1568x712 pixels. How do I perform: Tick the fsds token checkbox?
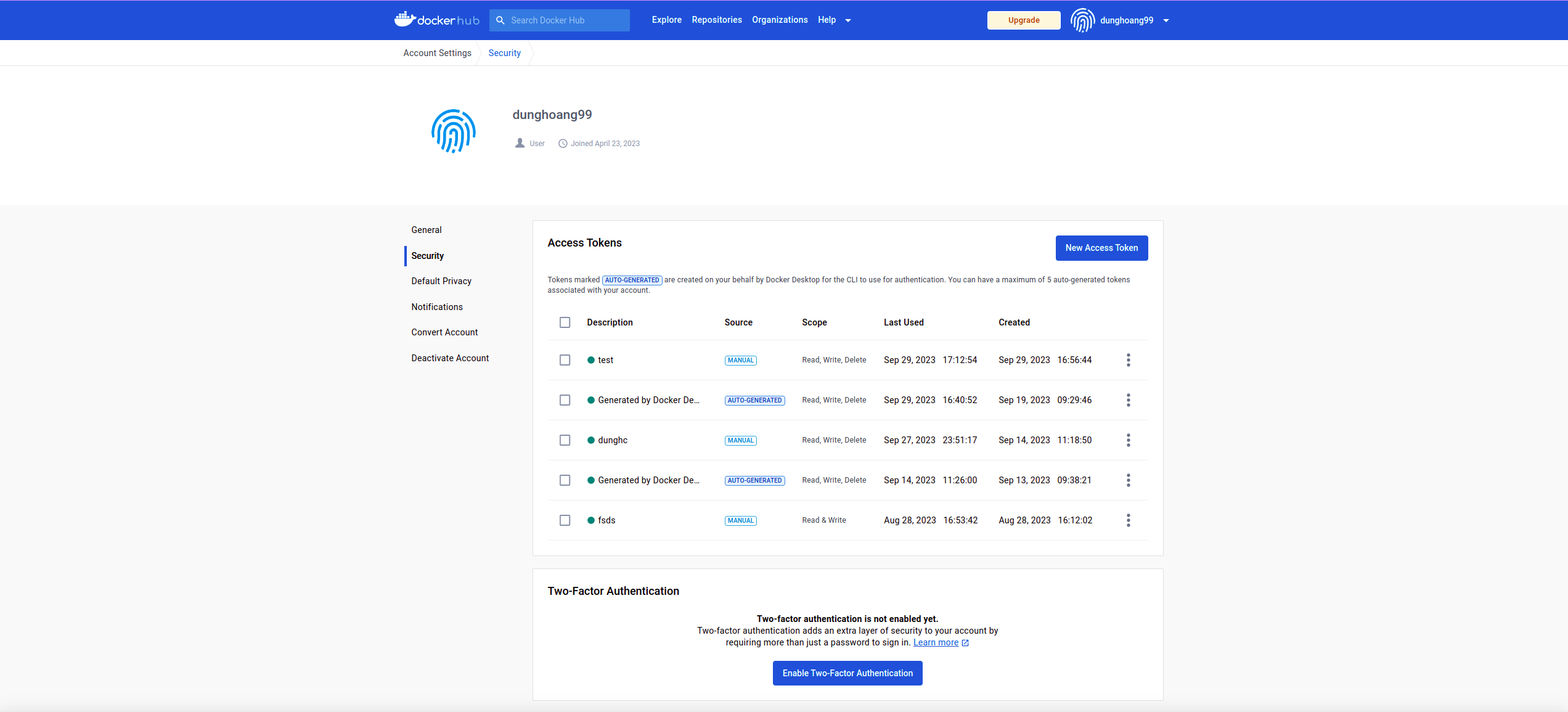tap(565, 520)
